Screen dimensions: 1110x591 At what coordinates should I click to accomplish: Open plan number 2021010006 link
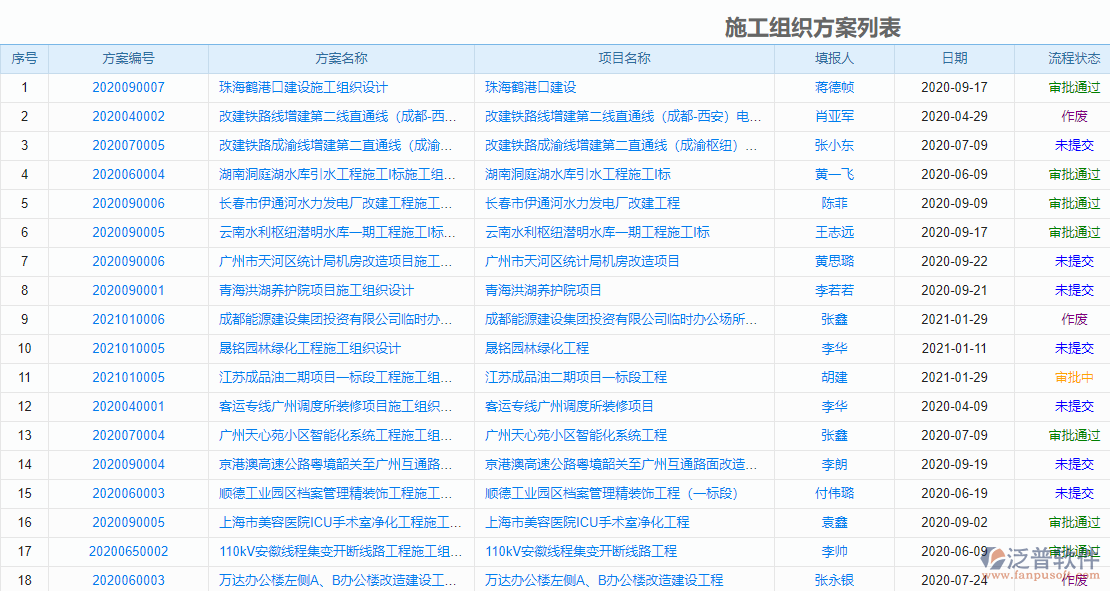(130, 319)
